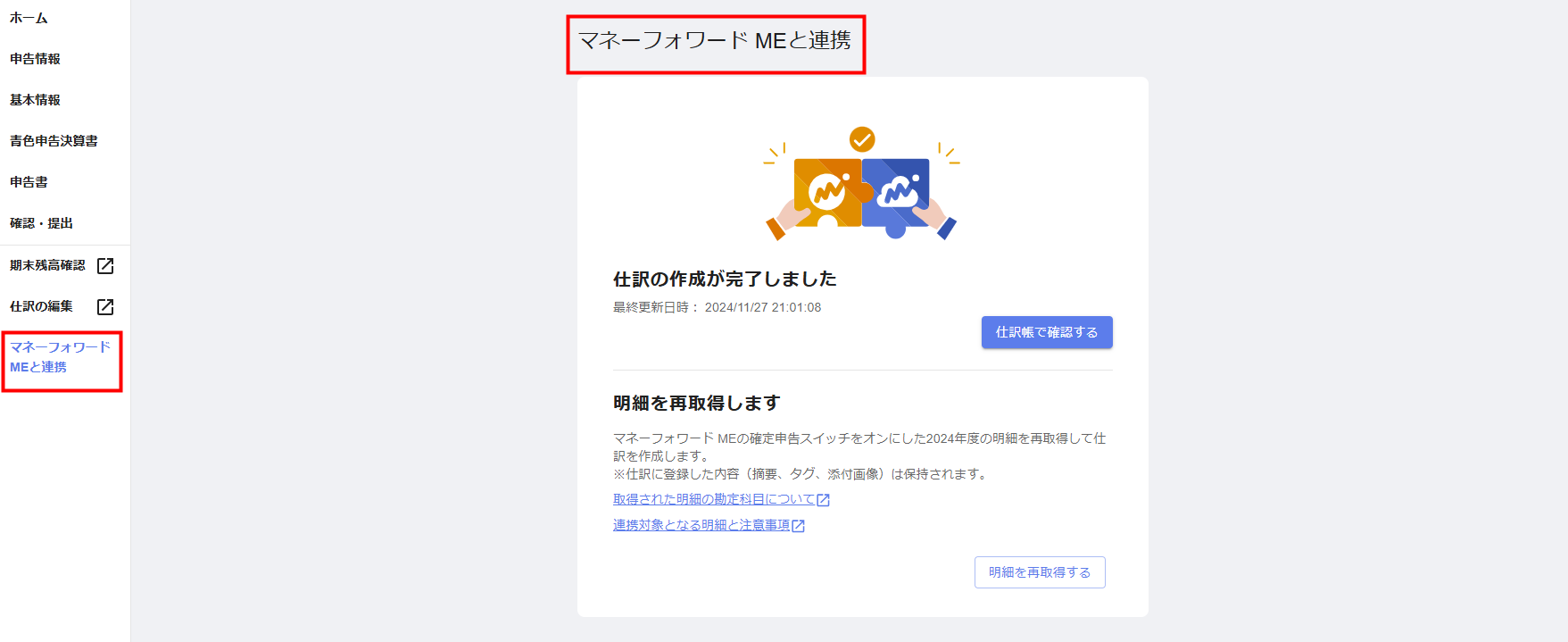Go to 申告情報 in sidebar
1568x642 pixels.
tap(35, 59)
